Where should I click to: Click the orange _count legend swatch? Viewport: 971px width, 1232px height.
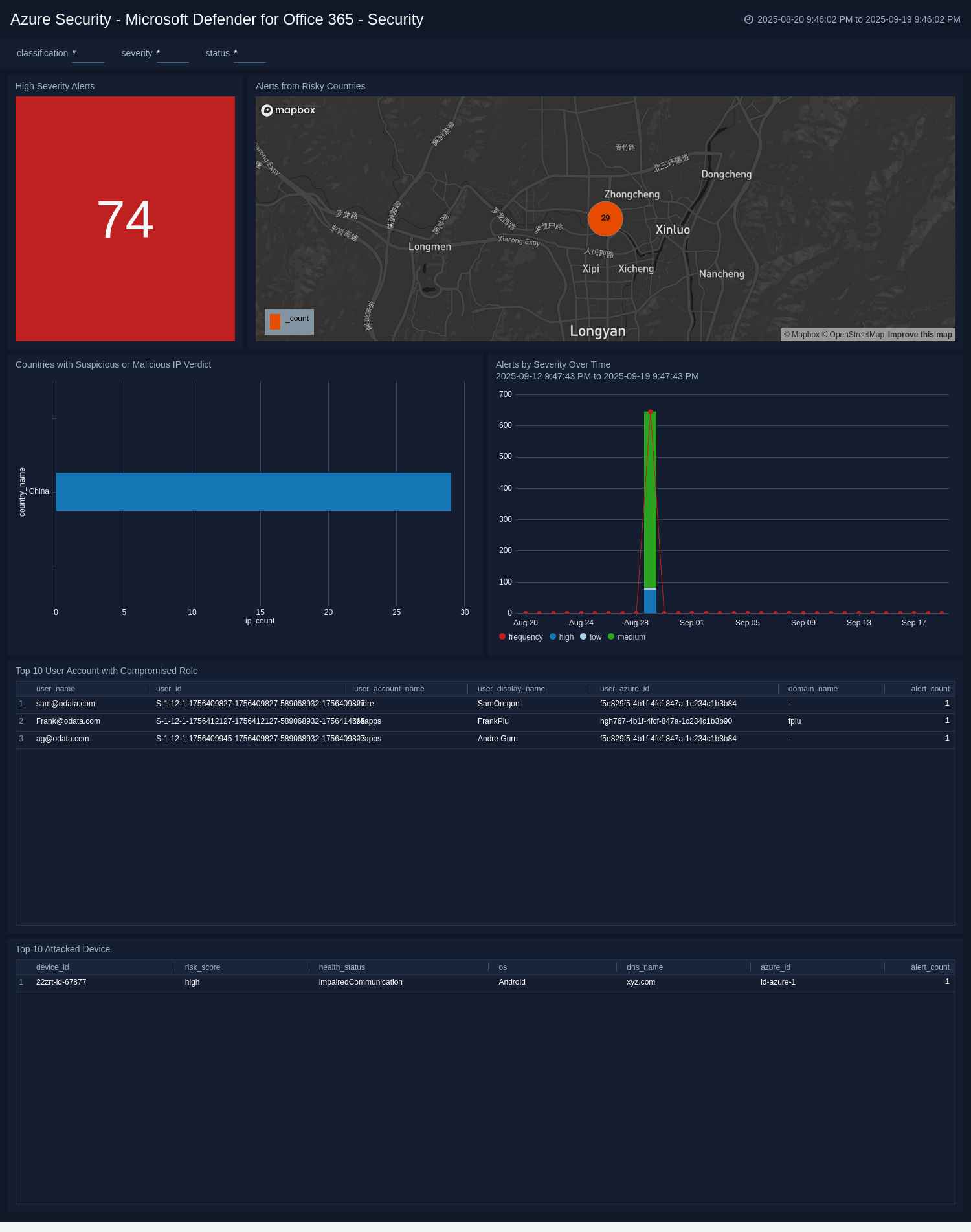[275, 322]
